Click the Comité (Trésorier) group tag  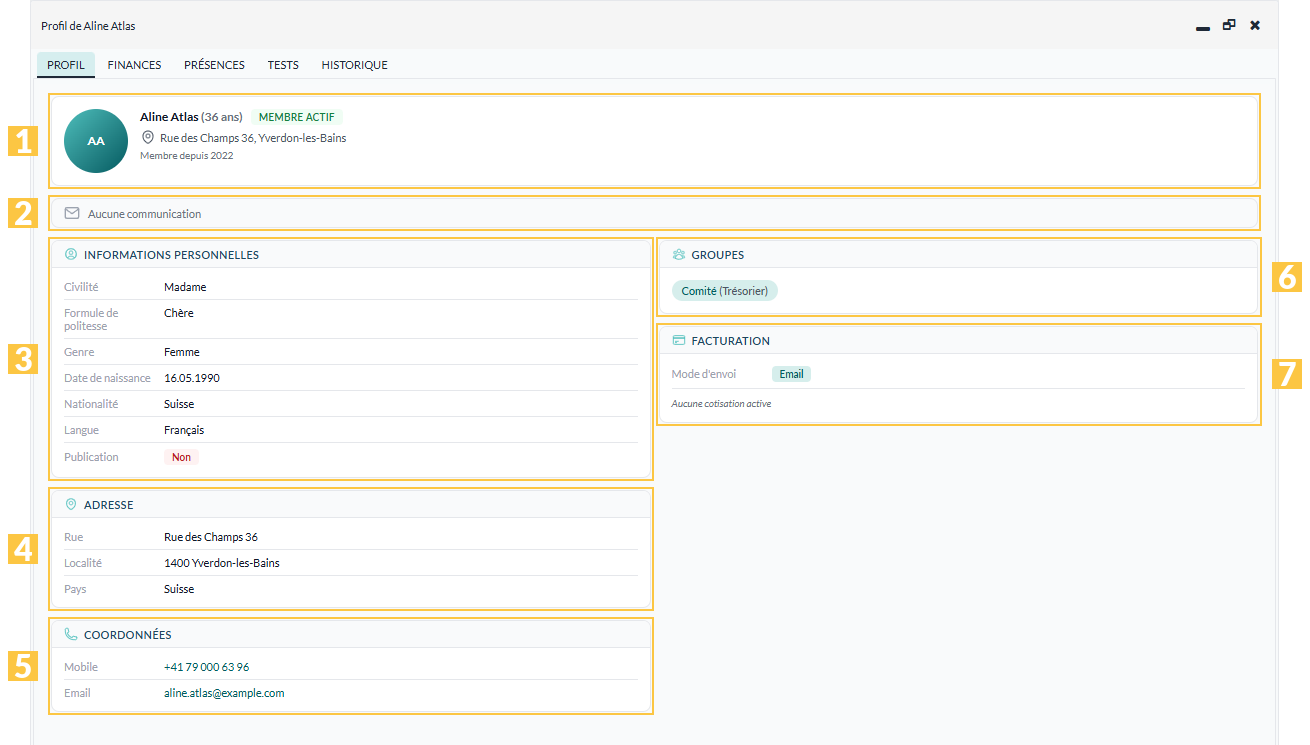click(725, 291)
